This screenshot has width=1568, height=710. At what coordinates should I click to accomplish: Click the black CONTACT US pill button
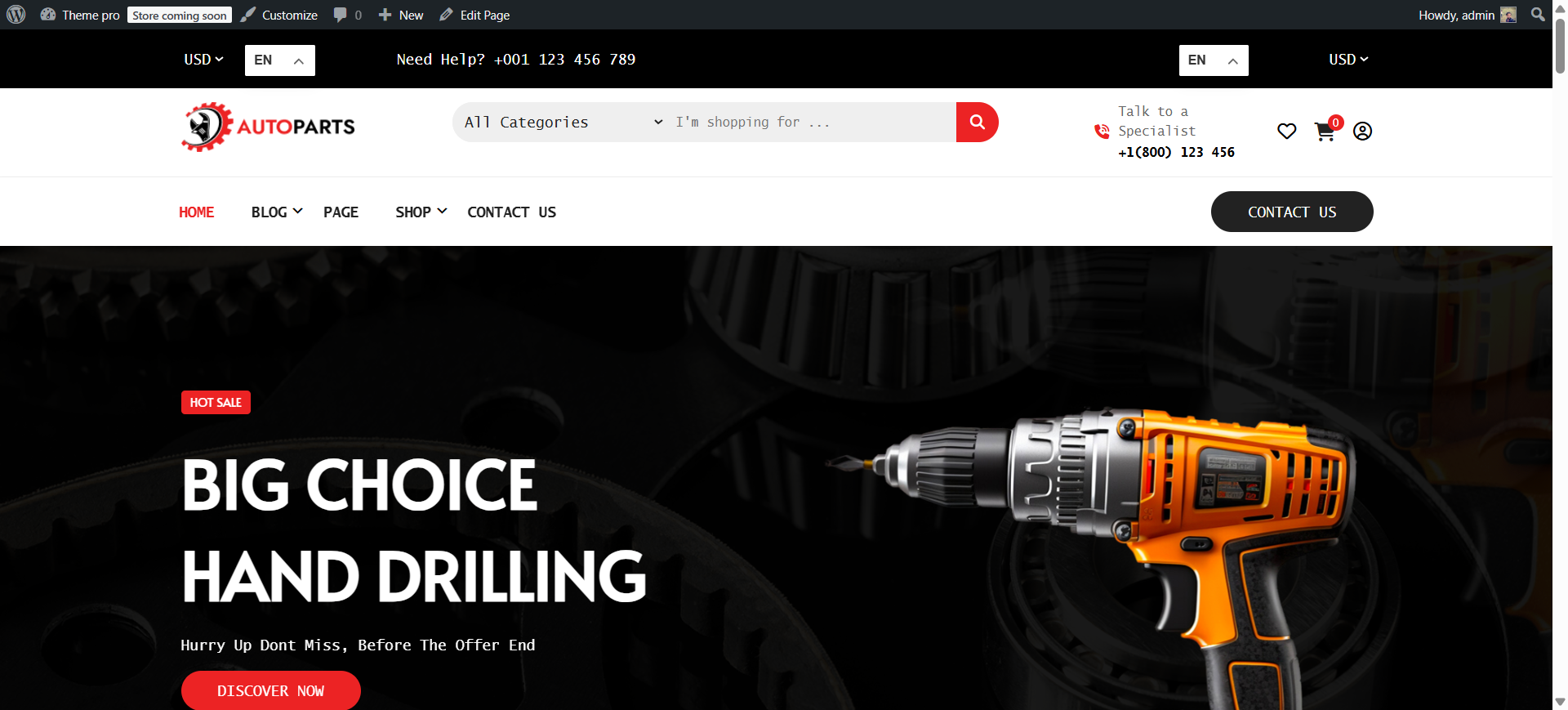(x=1292, y=212)
